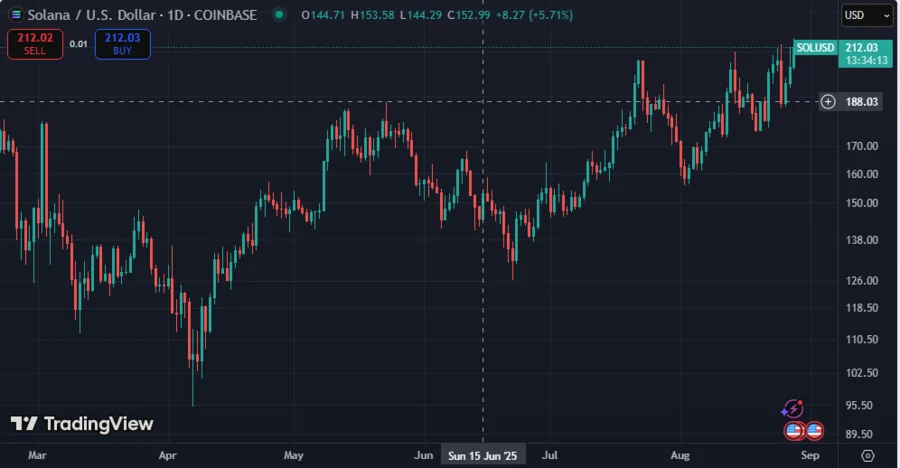Click the green market status dot
Image resolution: width=900 pixels, height=468 pixels.
click(279, 15)
